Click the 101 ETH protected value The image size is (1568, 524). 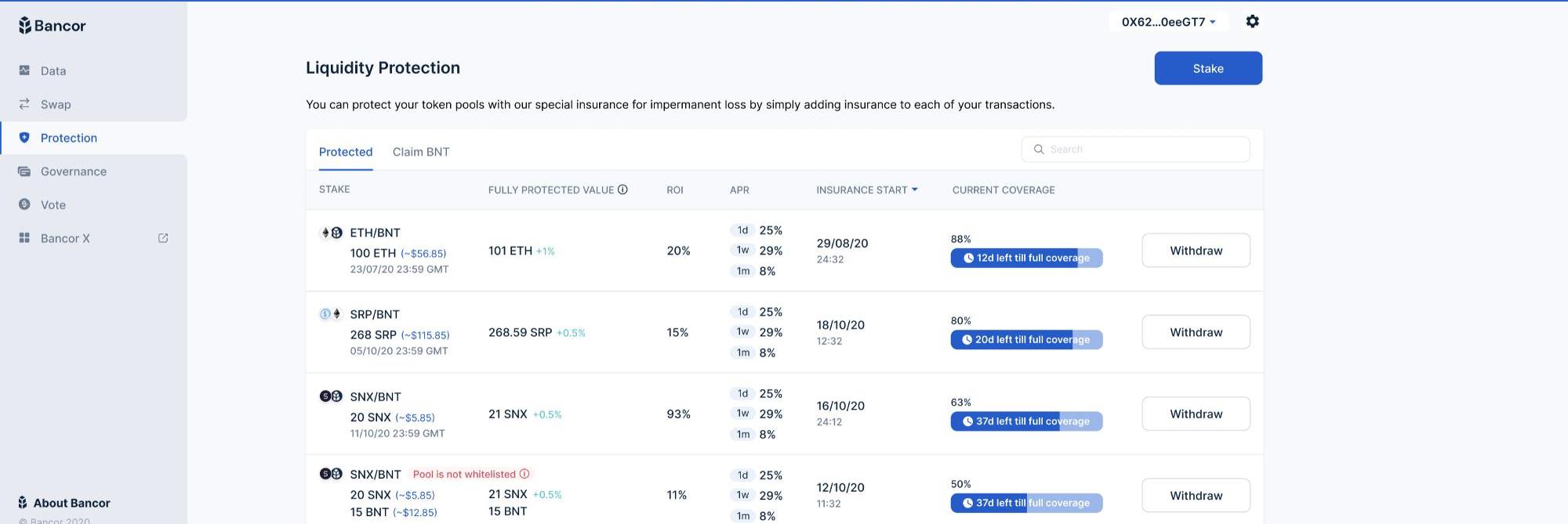point(510,251)
